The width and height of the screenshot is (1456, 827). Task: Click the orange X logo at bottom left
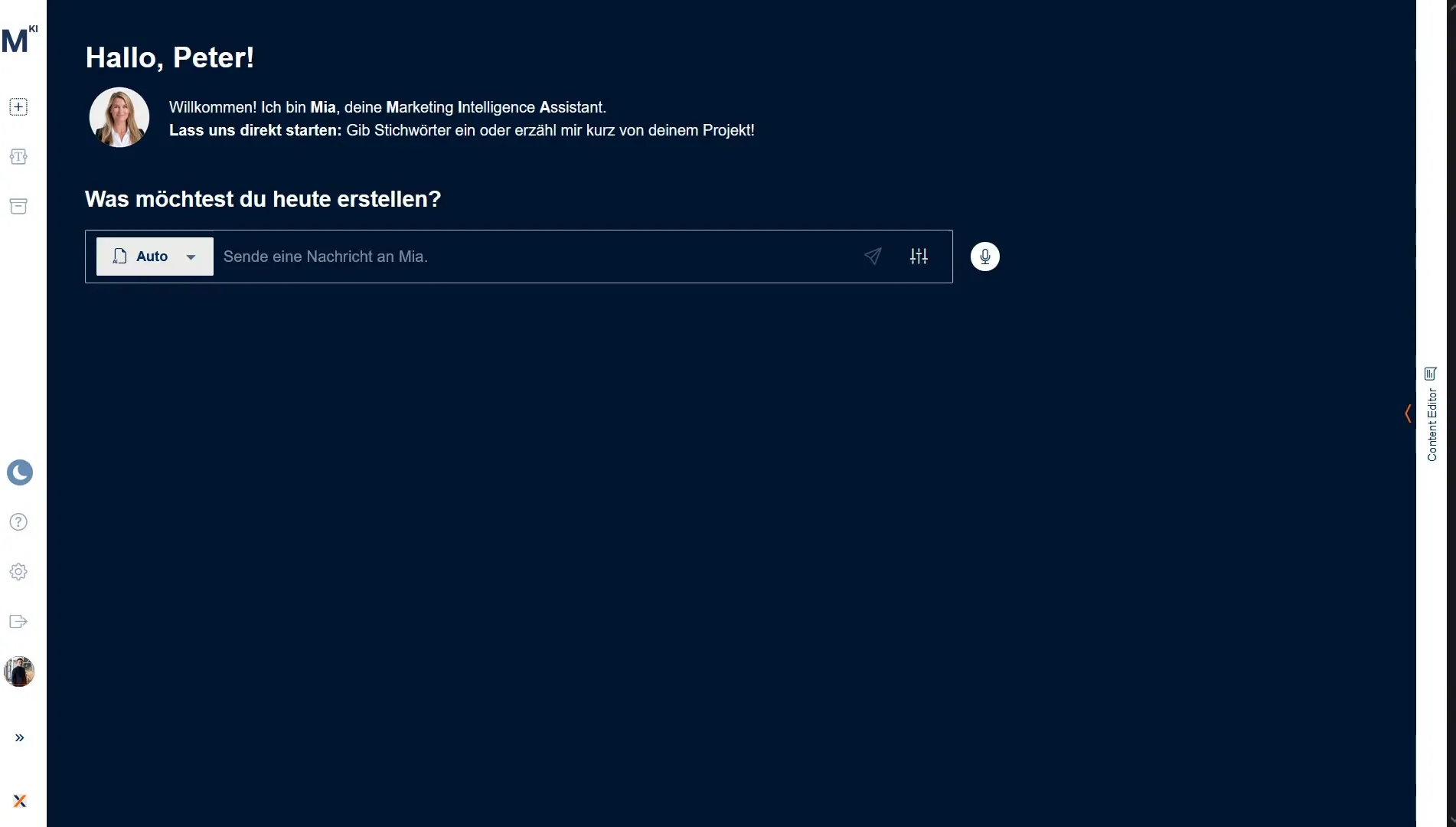(20, 801)
